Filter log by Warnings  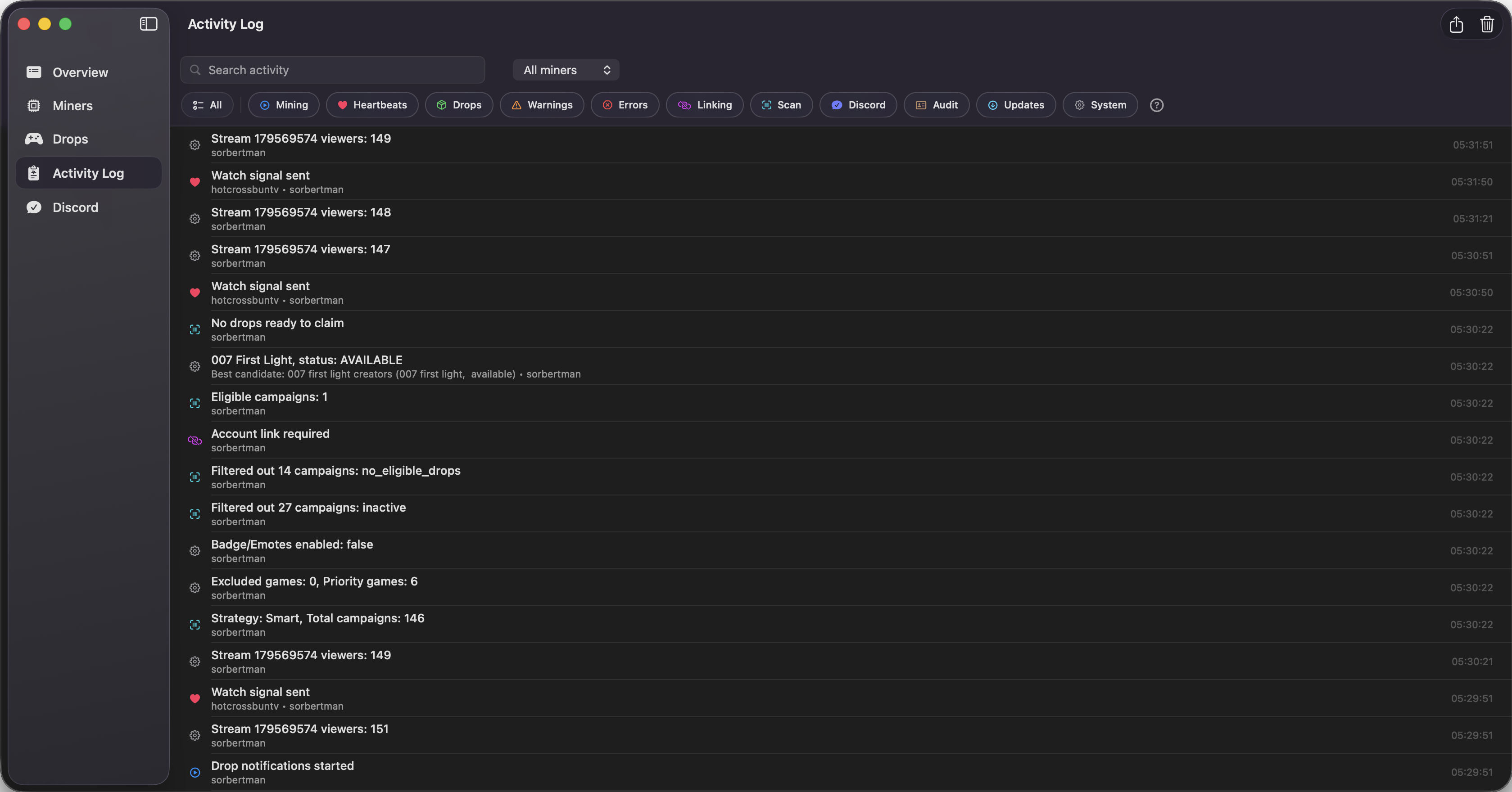point(542,105)
